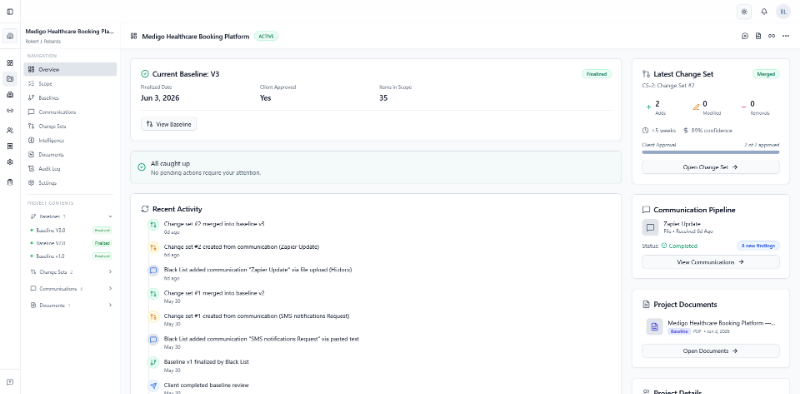Open Intelligence in the navigation
This screenshot has width=800, height=394.
pos(70,140)
